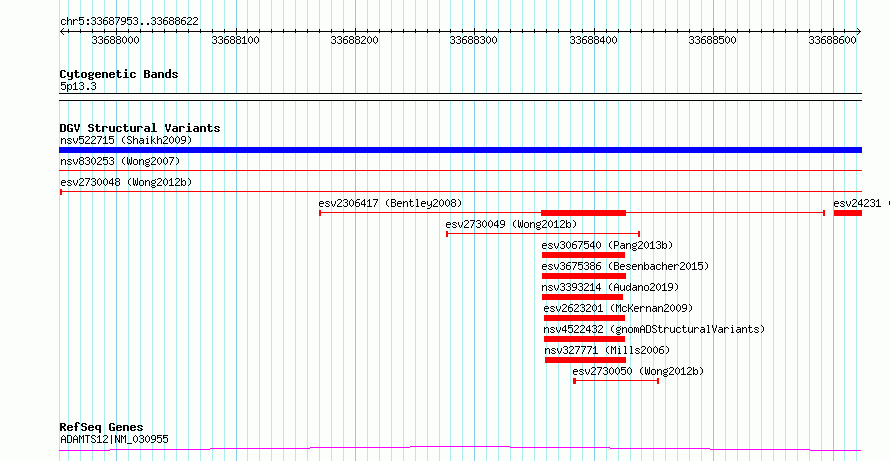Click the red esv24231 variant bar

847,213
